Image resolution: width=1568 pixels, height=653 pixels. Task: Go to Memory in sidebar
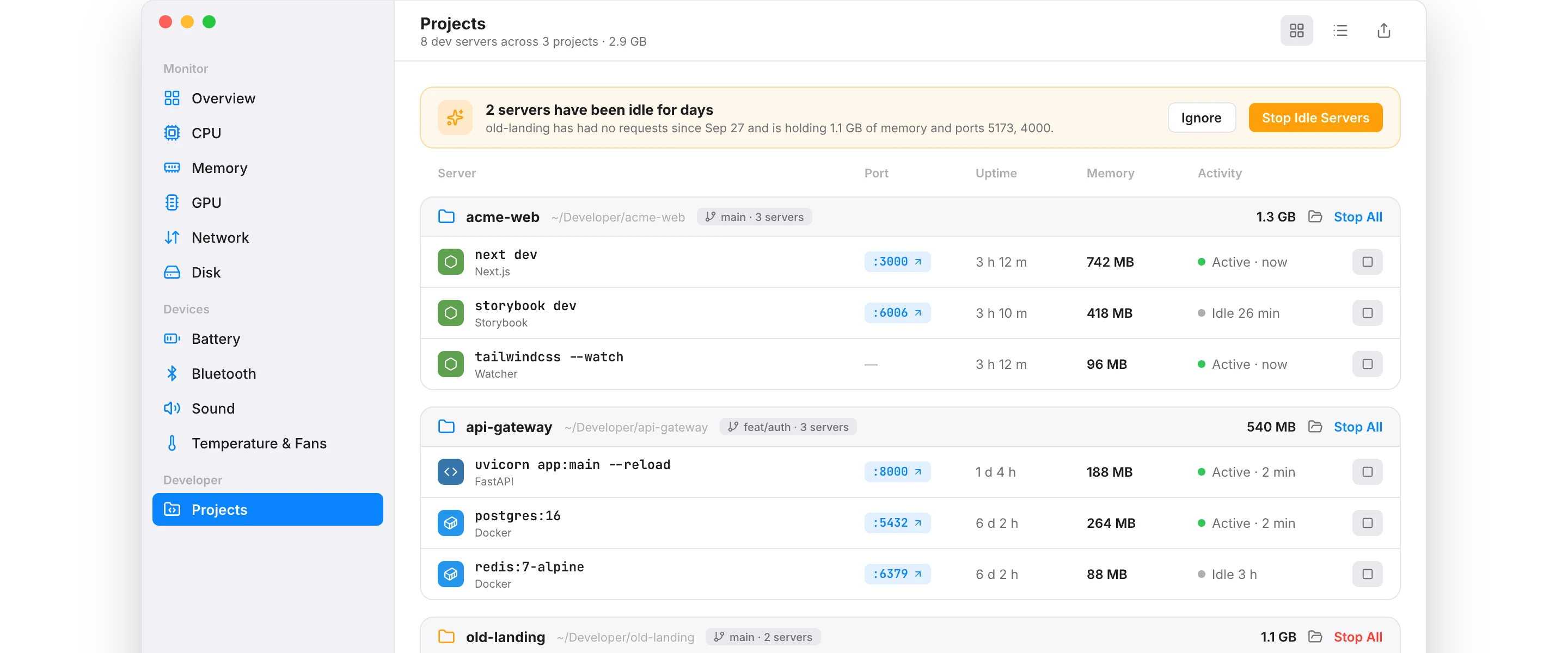tap(267, 168)
